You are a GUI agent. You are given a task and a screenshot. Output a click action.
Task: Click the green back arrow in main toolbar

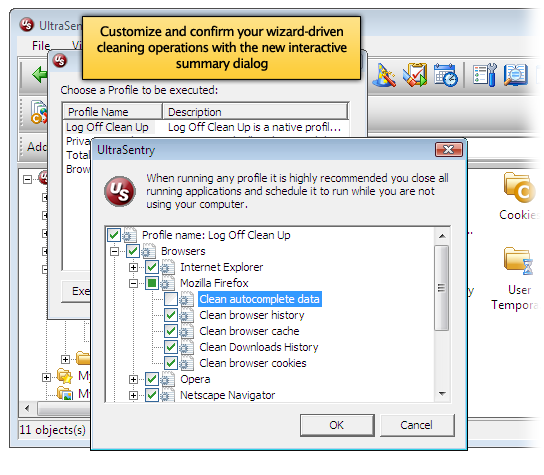tap(39, 74)
